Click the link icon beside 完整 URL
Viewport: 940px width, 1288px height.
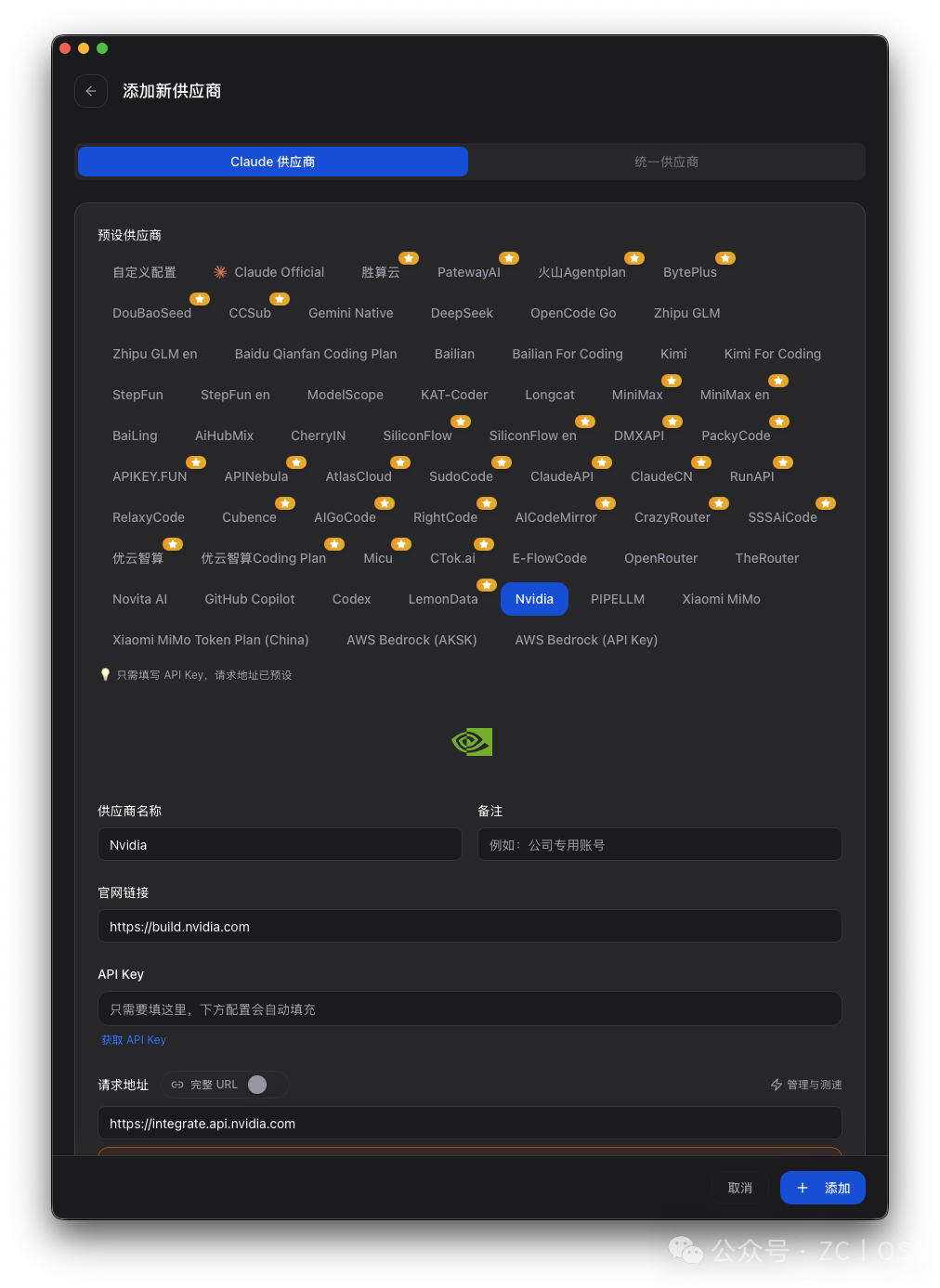click(177, 1085)
